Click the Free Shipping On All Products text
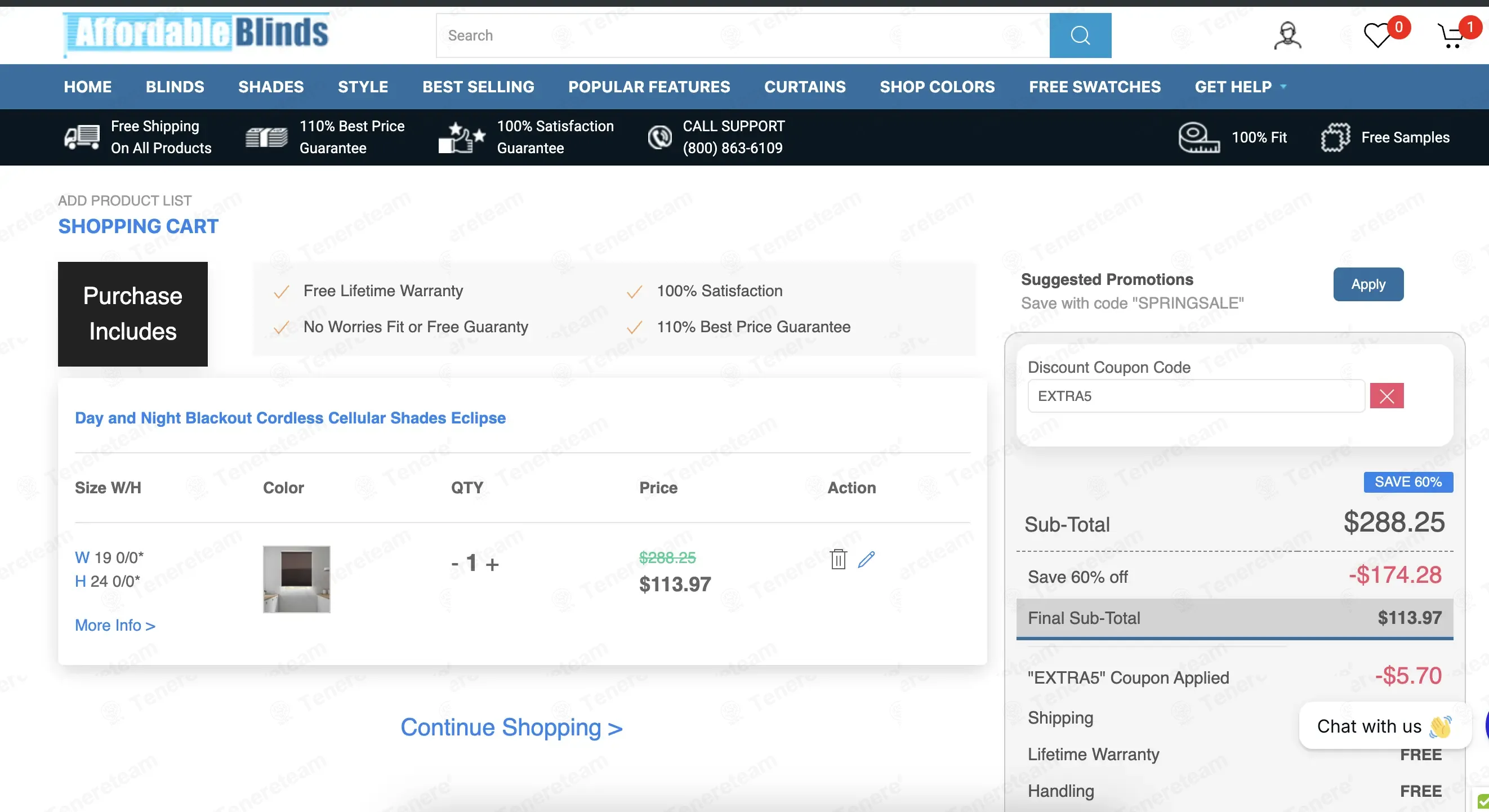The width and height of the screenshot is (1489, 812). pyautogui.click(x=161, y=137)
